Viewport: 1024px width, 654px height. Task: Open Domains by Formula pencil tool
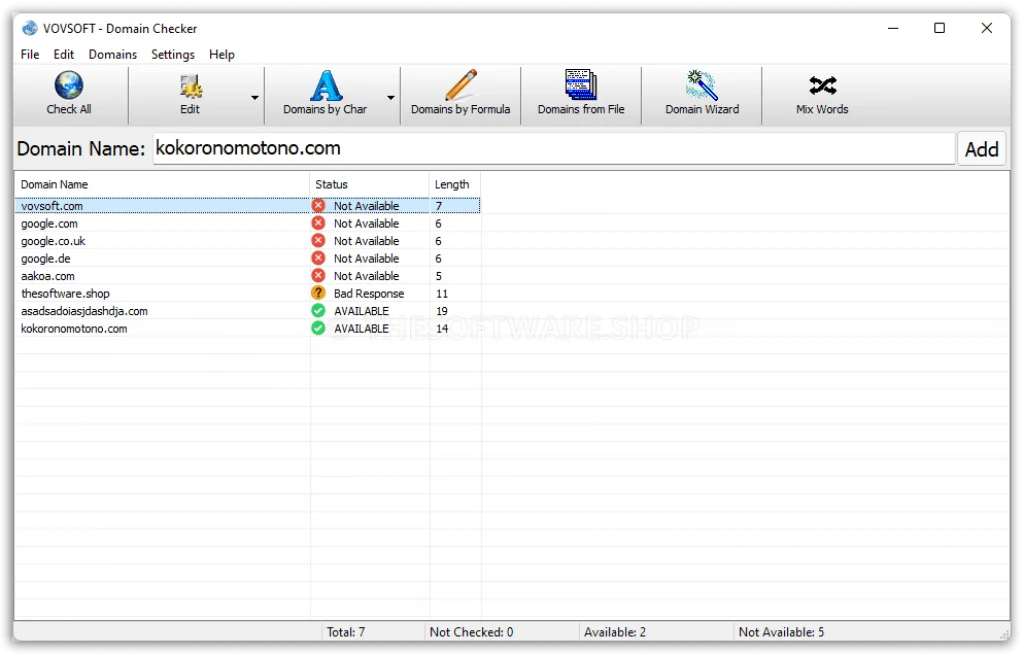pos(460,94)
